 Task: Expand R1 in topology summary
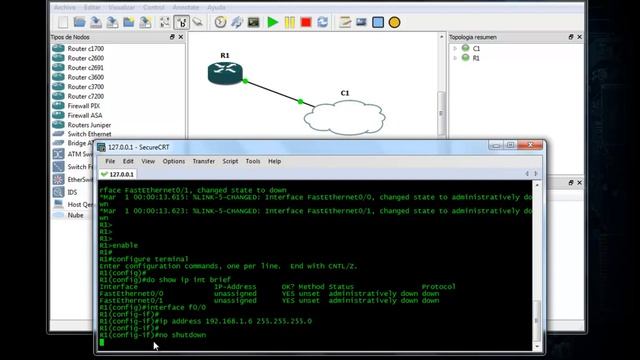tap(455, 58)
